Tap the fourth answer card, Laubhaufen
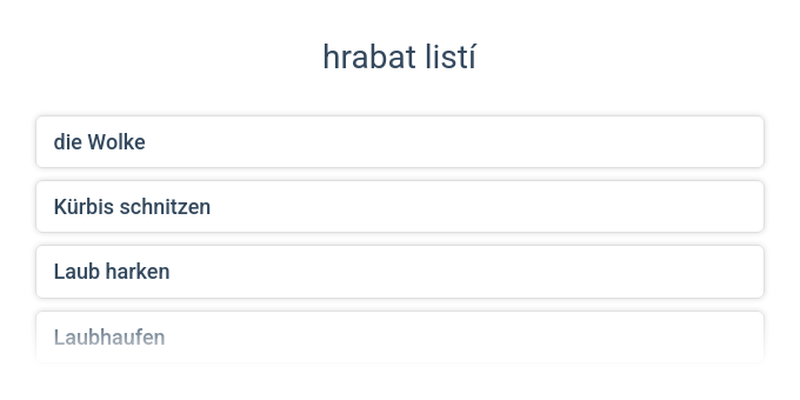The width and height of the screenshot is (800, 400). 400,337
